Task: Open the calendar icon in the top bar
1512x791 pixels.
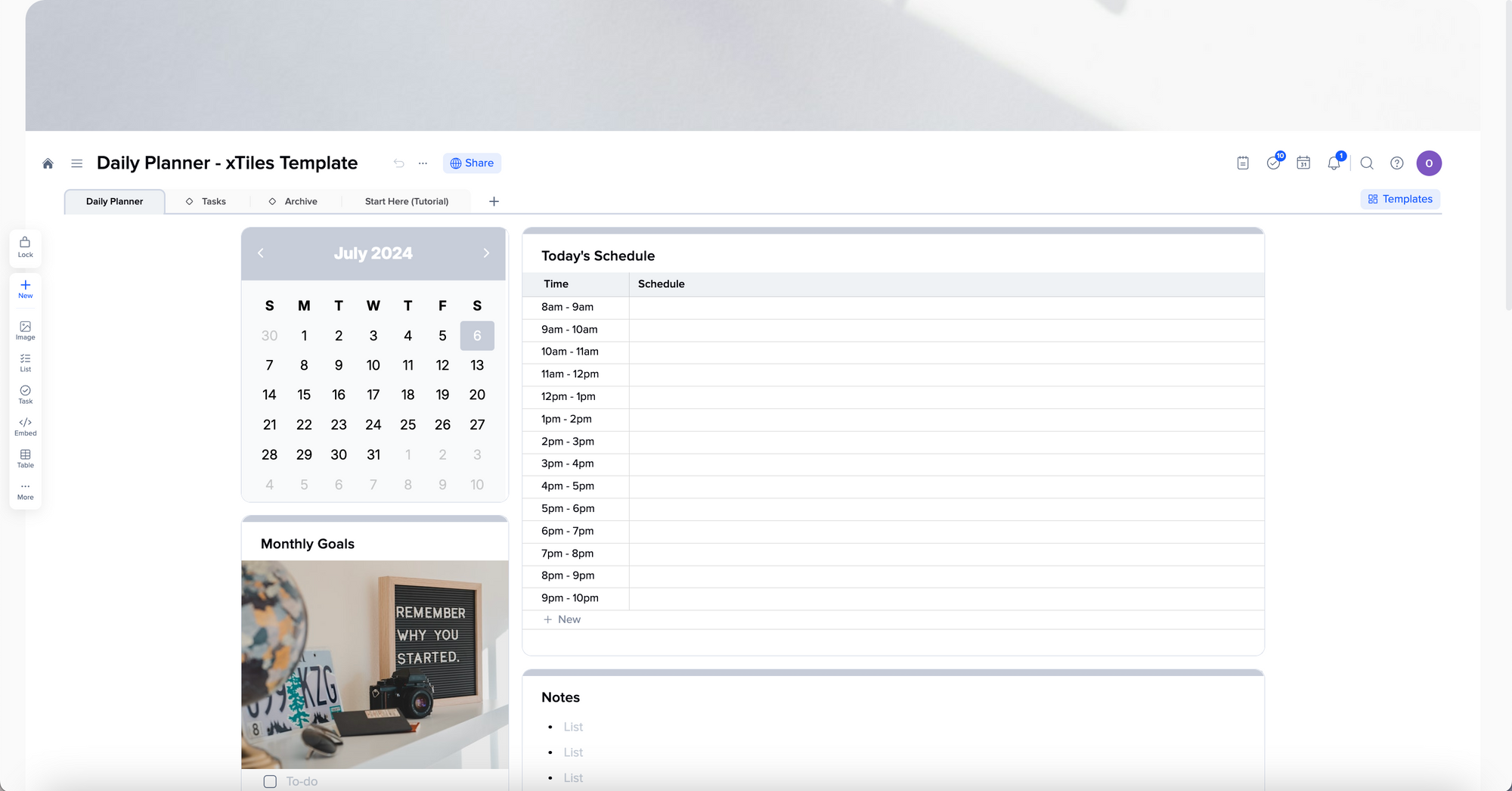Action: 1303,163
